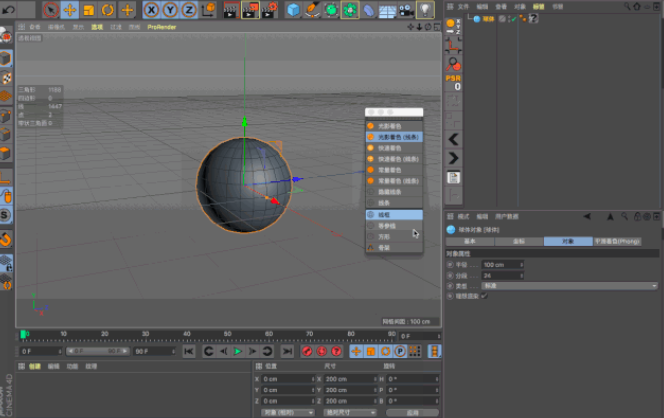Image resolution: width=664 pixels, height=418 pixels.
Task: Toggle the X axis lock
Action: (x=152, y=10)
